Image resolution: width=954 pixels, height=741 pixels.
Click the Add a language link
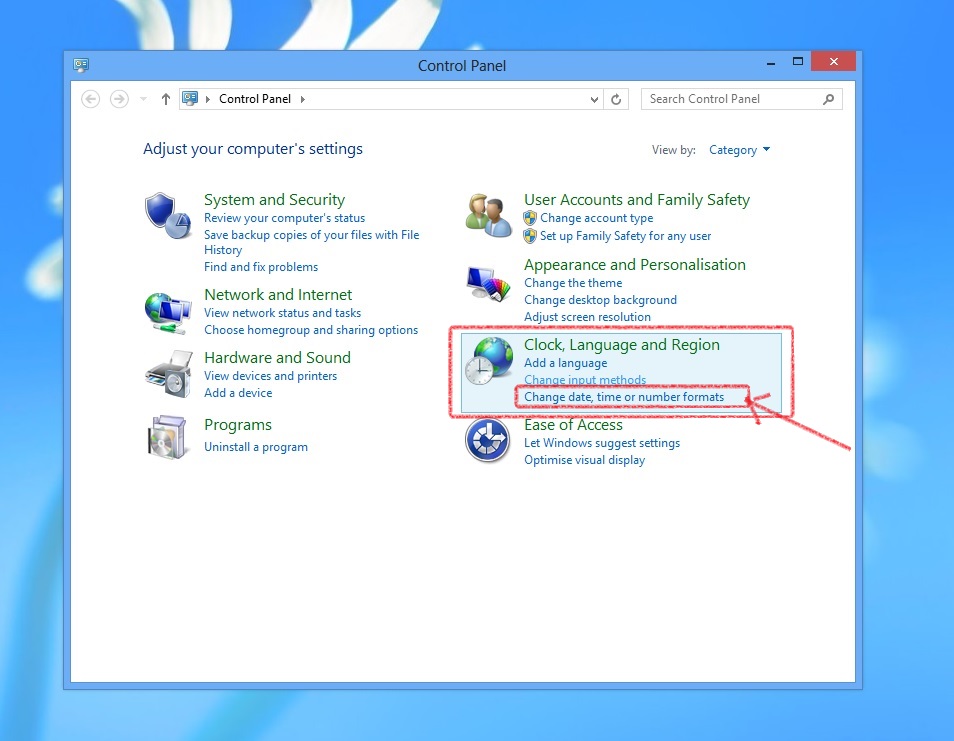pos(565,363)
